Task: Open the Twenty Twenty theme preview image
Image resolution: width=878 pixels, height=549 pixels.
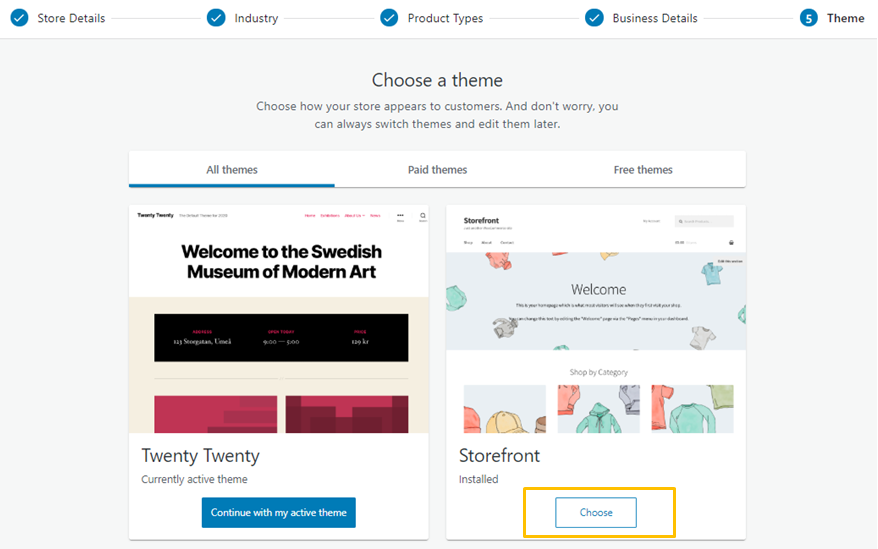Action: click(x=279, y=319)
